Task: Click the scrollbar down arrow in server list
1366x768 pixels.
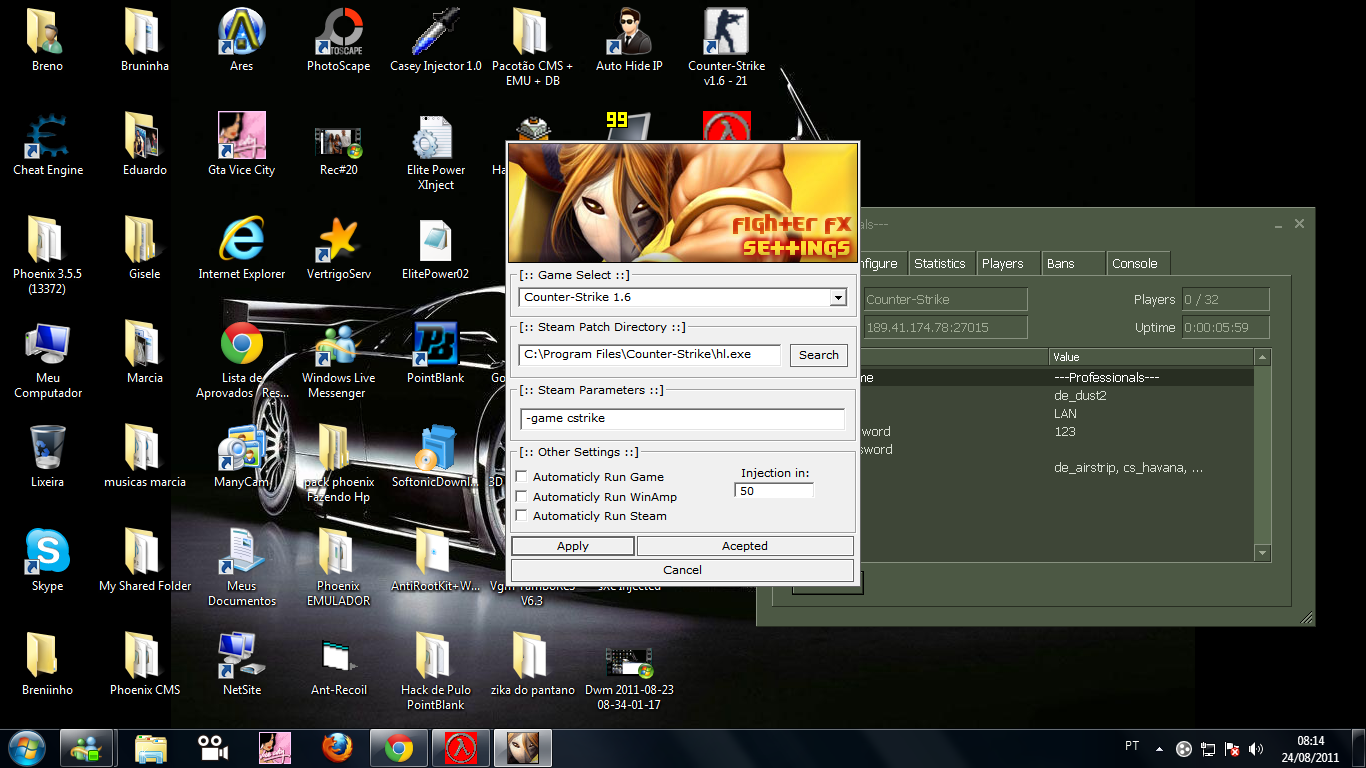Action: 1263,552
